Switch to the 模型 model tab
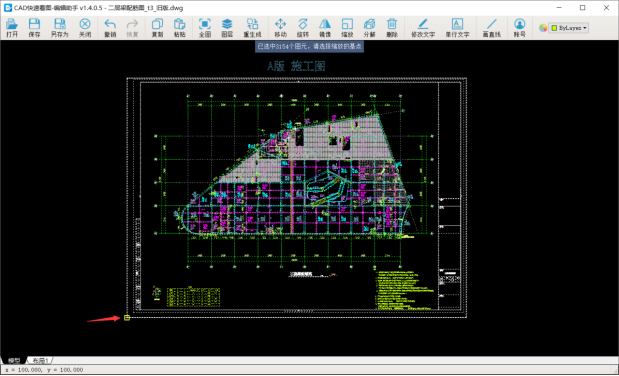 click(x=14, y=360)
